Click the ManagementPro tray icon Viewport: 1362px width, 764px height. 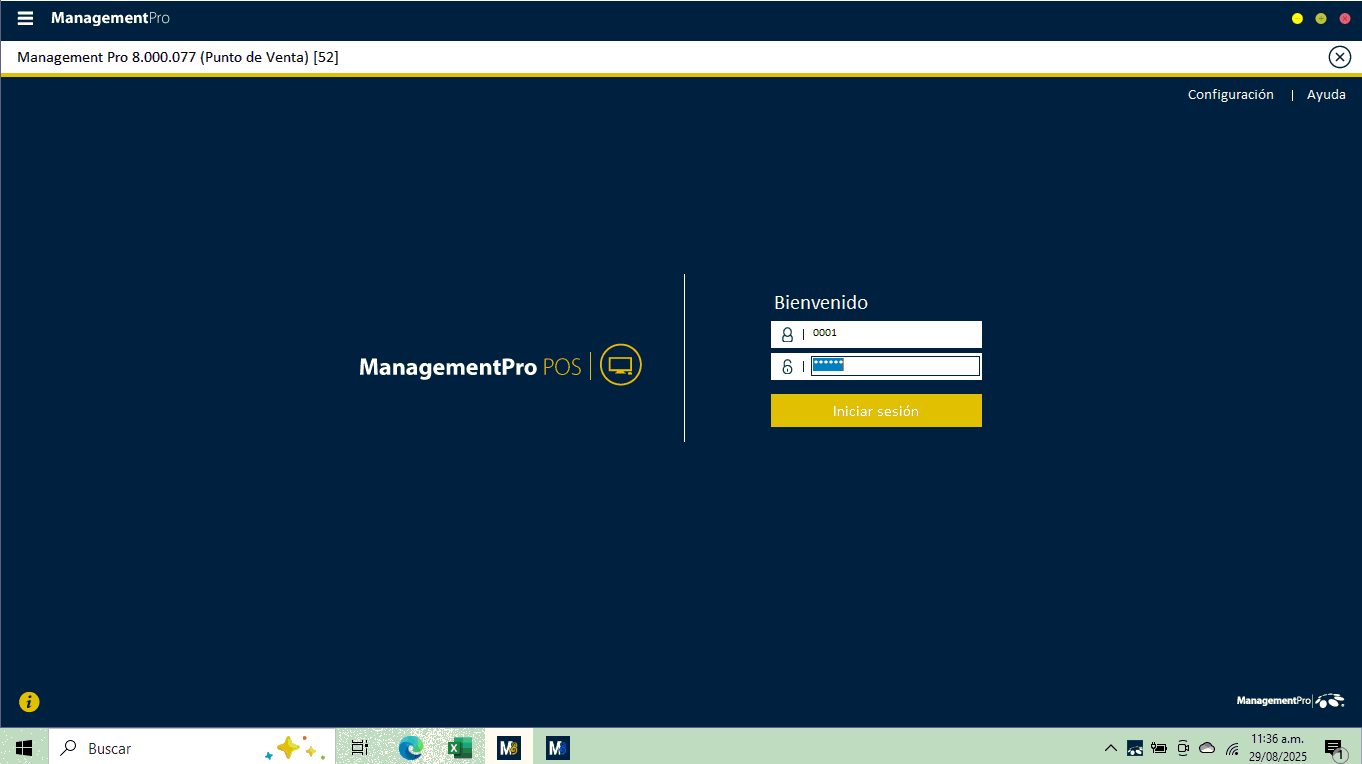[x=1135, y=748]
